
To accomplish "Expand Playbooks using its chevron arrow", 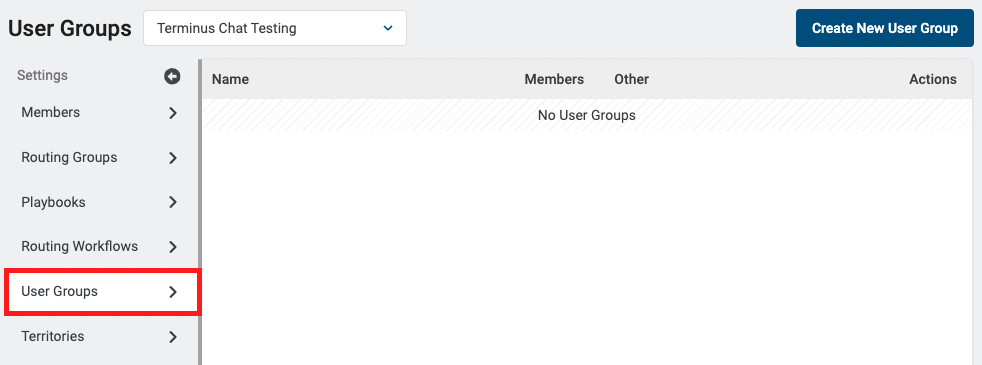I will 173,202.
